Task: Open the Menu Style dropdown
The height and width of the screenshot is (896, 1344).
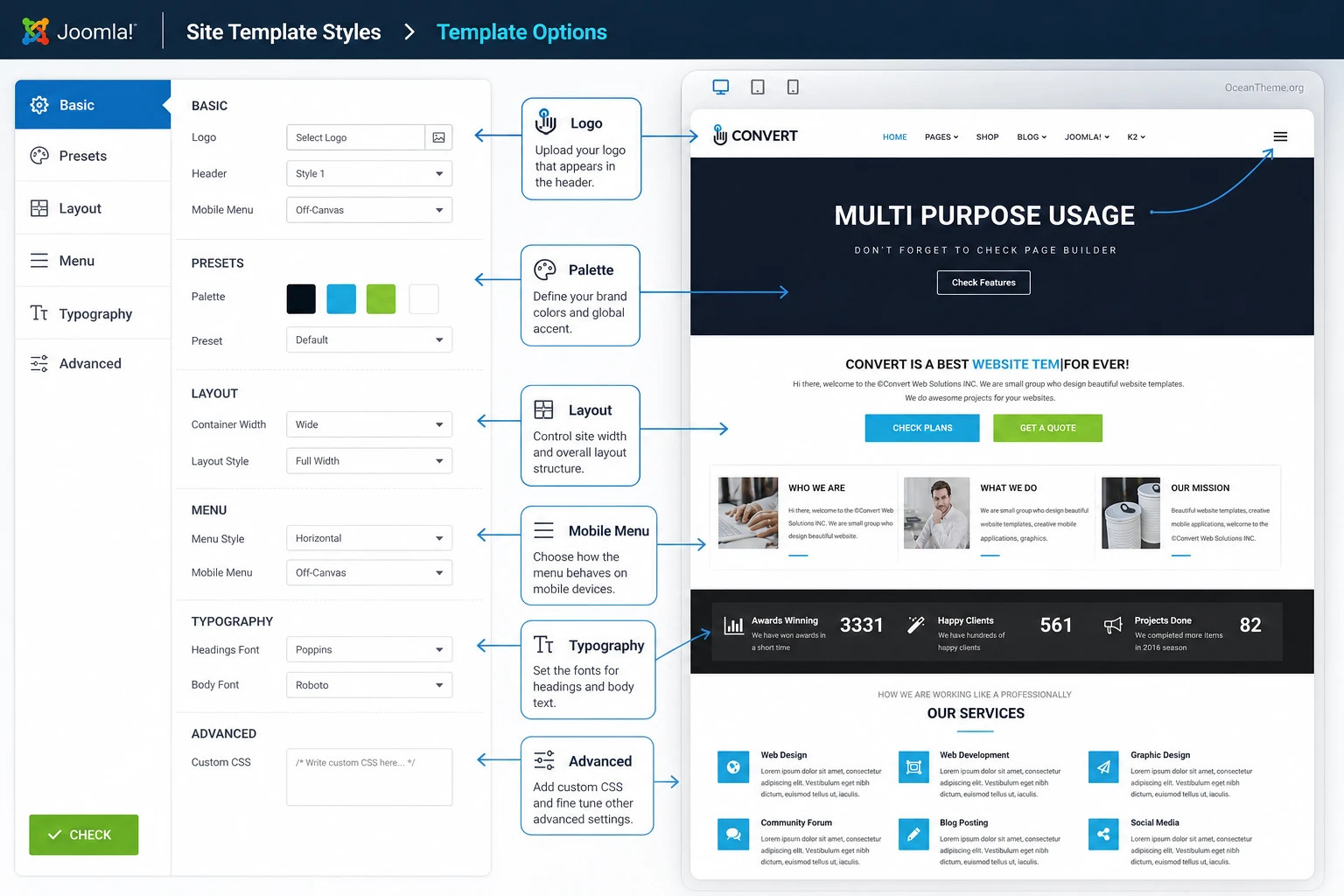Action: 369,538
